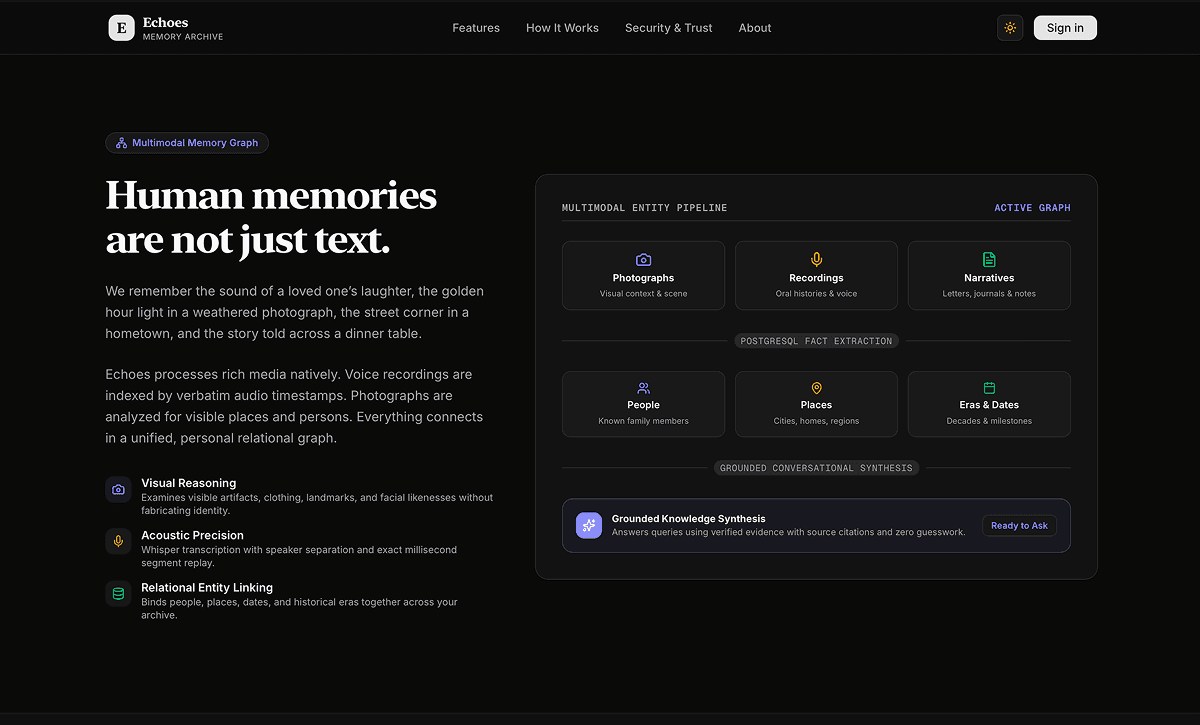Click the camera icon in Photographs card
1200x725 pixels.
click(644, 260)
